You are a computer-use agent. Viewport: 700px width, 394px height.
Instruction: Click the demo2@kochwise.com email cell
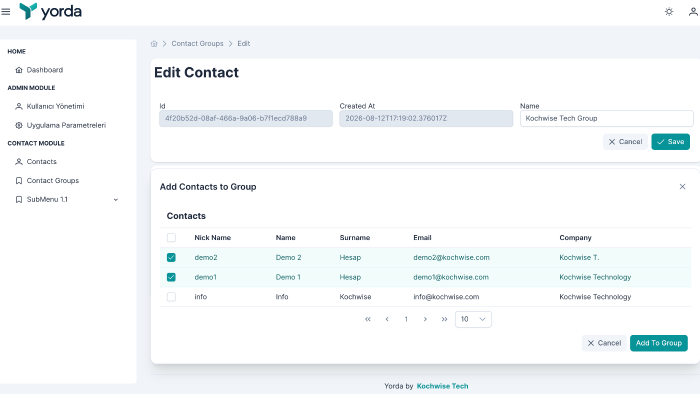[x=451, y=257]
